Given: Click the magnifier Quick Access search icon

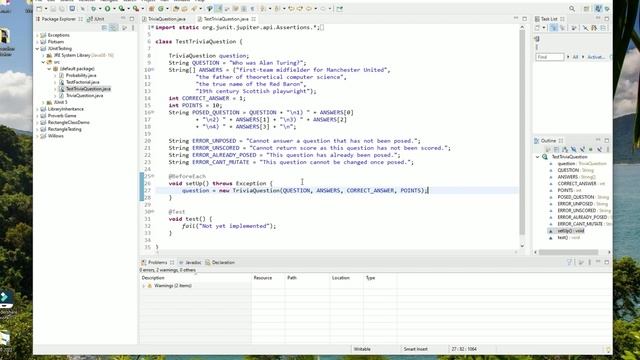Looking at the screenshot, I should coord(572,8).
